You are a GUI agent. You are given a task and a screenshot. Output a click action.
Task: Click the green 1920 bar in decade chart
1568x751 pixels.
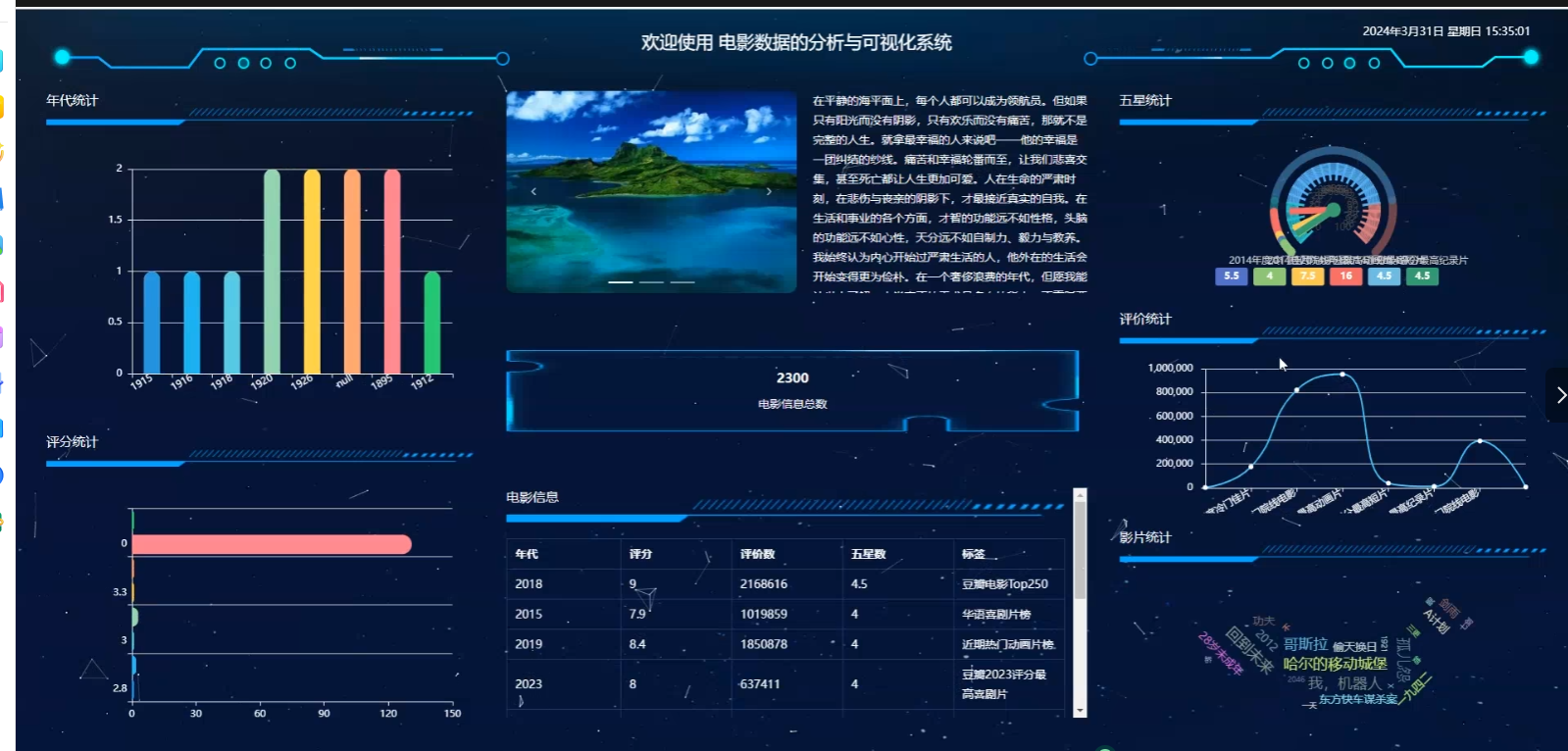tap(272, 272)
